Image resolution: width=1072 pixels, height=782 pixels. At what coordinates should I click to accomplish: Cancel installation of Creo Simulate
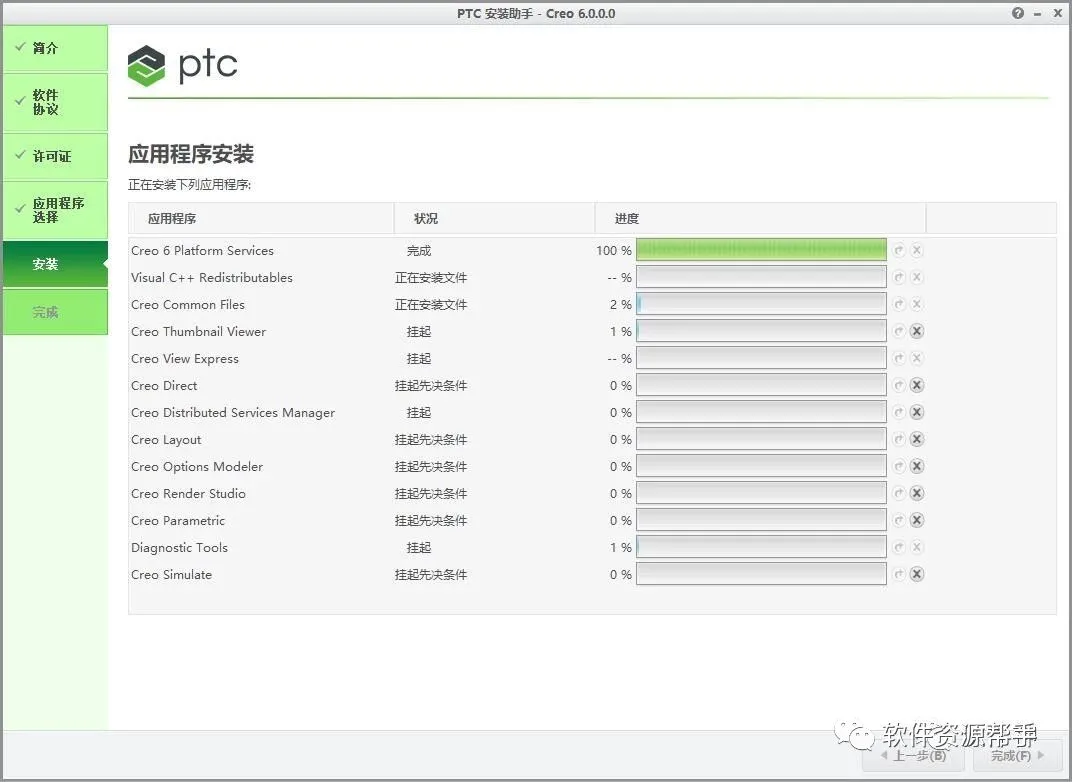pyautogui.click(x=917, y=574)
